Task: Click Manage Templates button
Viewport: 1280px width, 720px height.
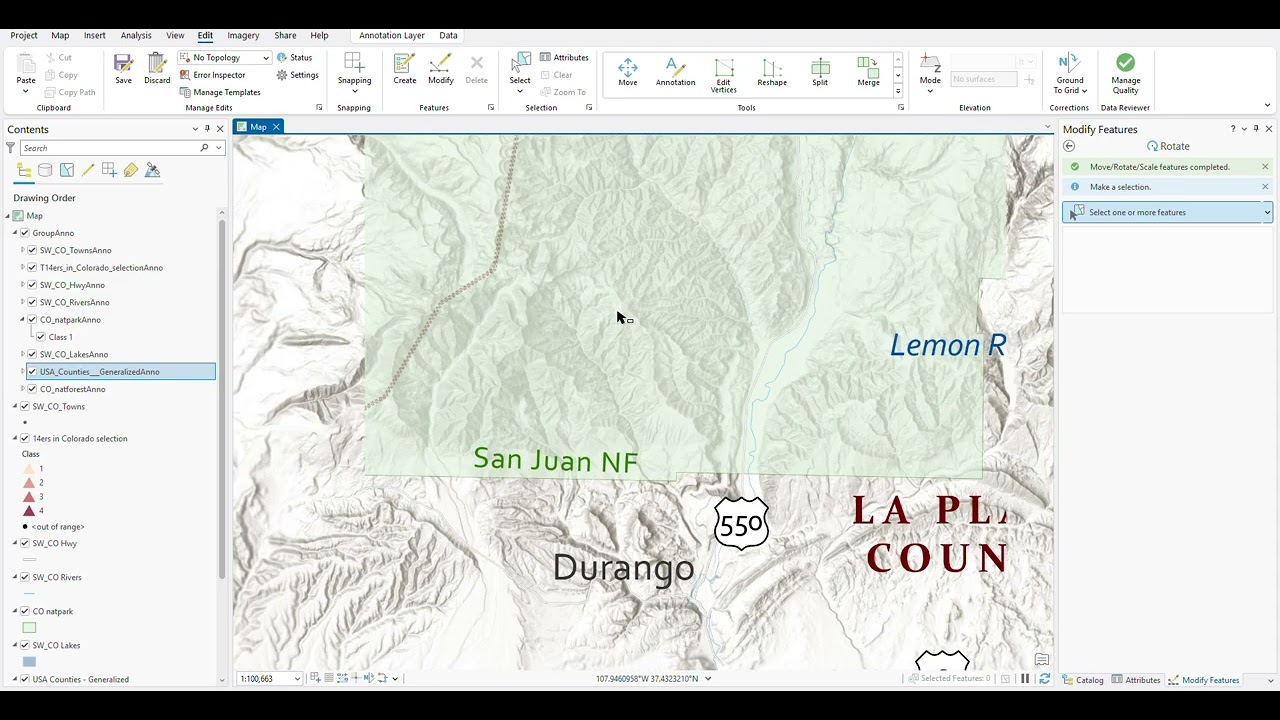Action: (x=220, y=92)
